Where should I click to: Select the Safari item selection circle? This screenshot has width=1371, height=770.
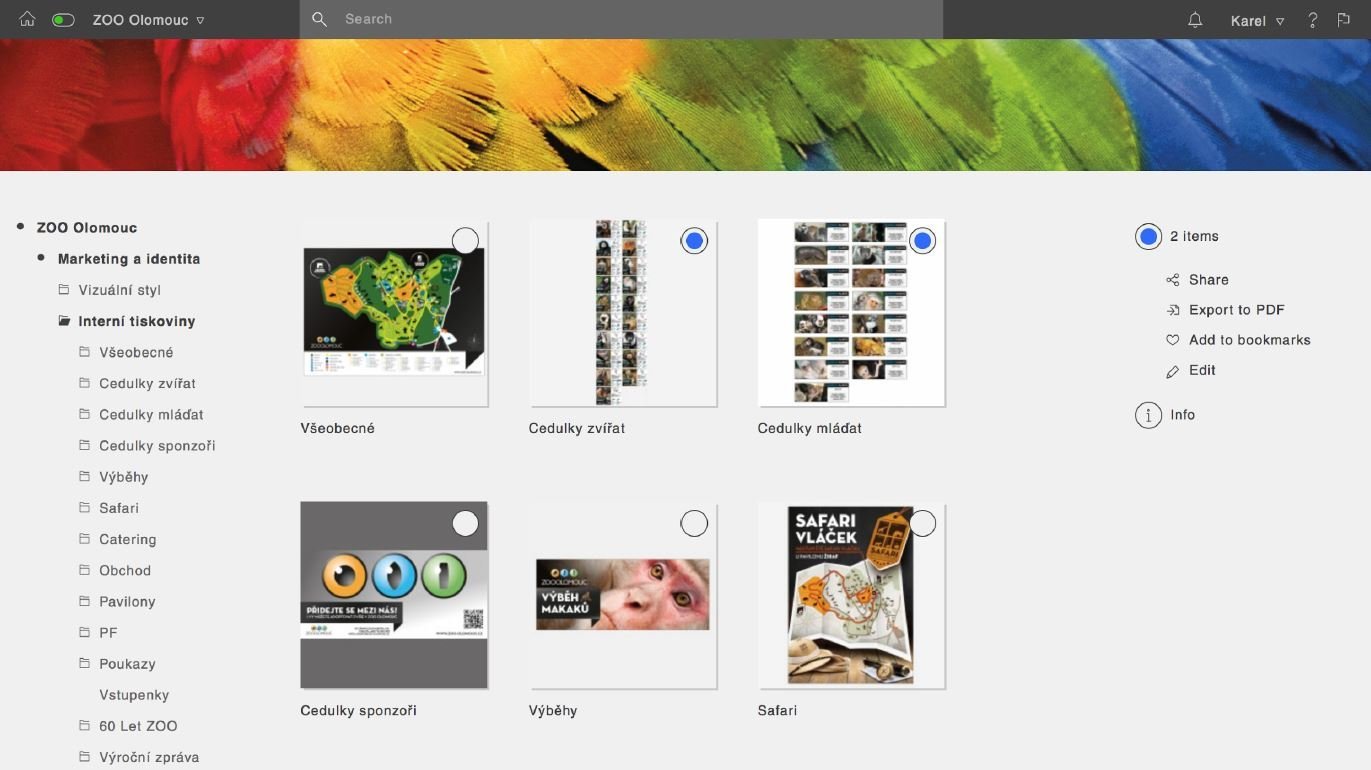pos(922,523)
